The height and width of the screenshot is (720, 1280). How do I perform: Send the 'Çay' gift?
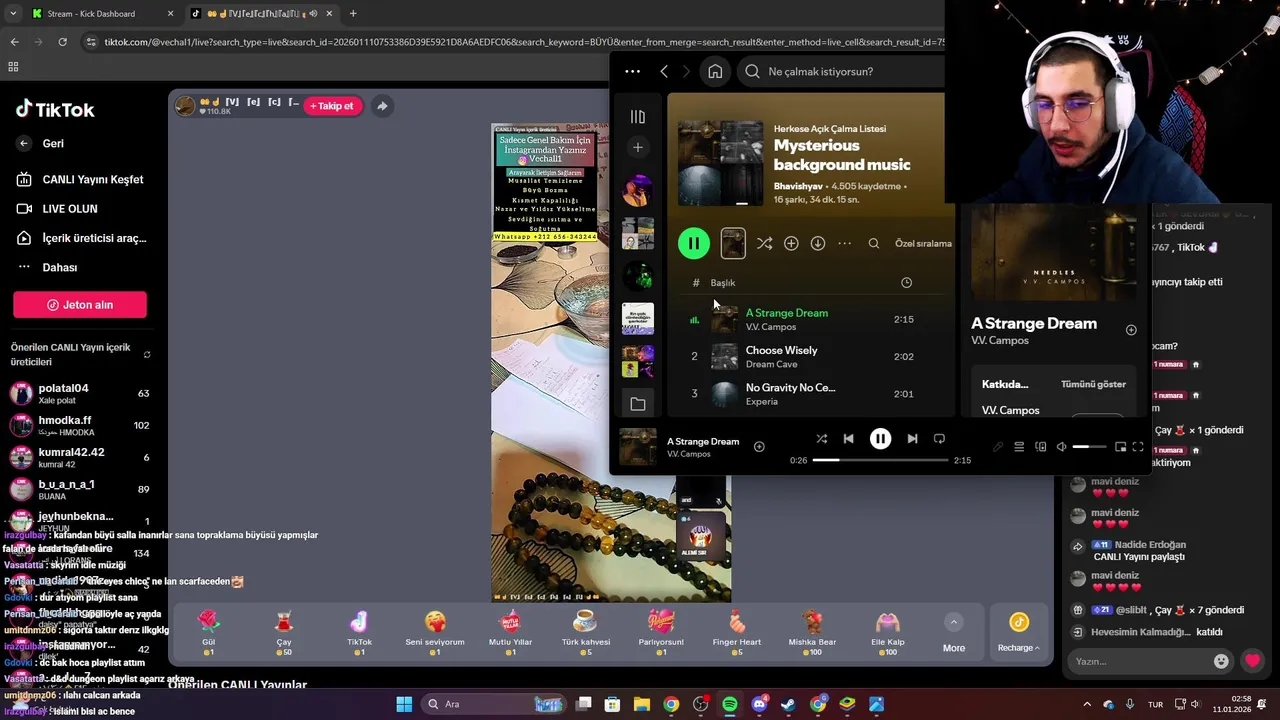click(x=284, y=632)
